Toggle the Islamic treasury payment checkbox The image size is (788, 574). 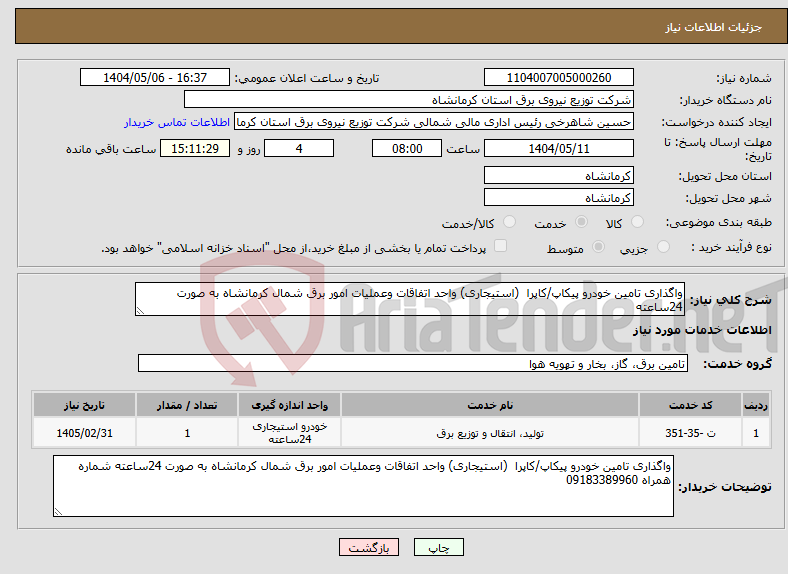click(x=501, y=246)
